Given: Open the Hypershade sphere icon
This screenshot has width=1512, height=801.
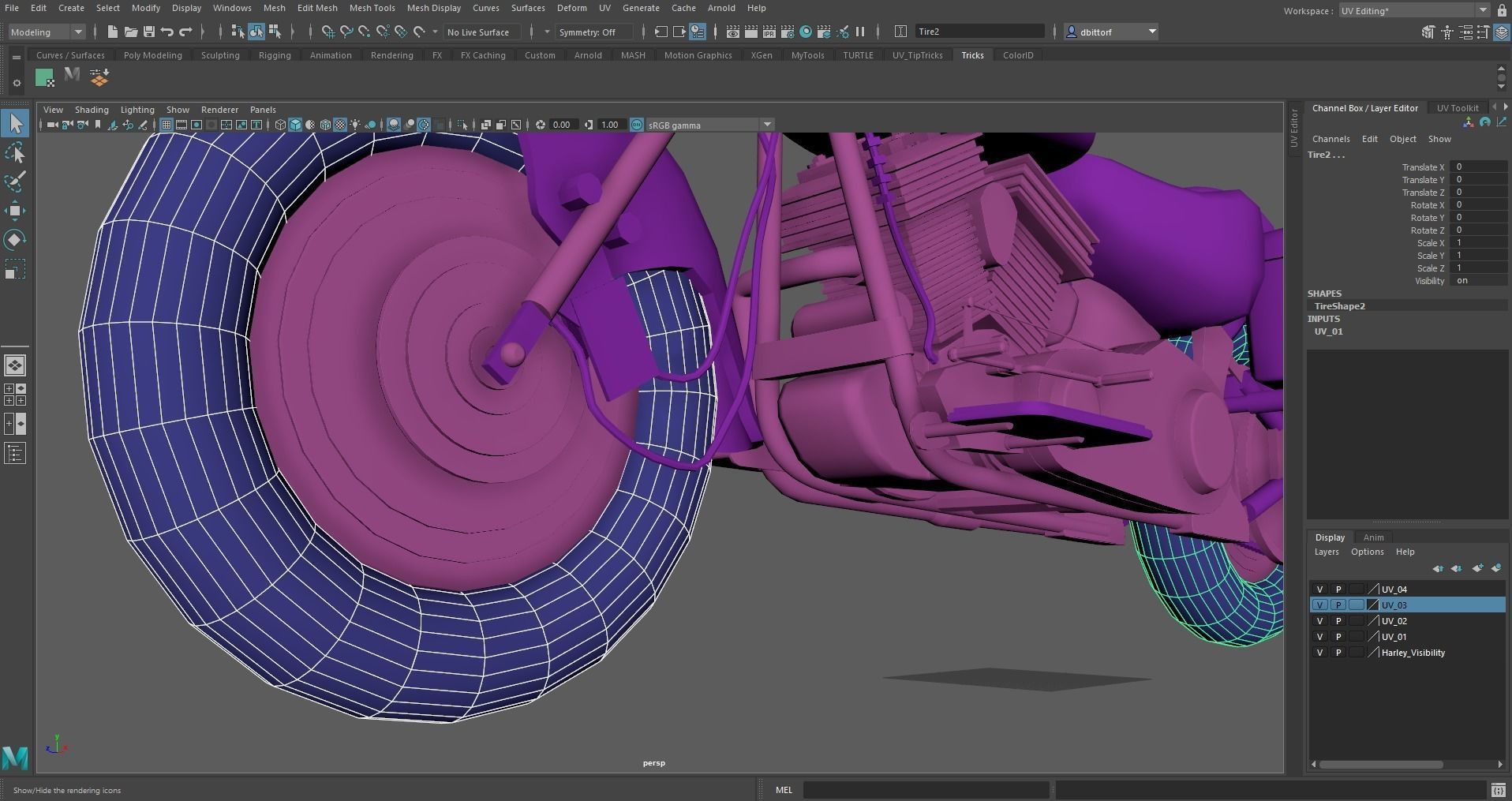Looking at the screenshot, I should coord(806,32).
